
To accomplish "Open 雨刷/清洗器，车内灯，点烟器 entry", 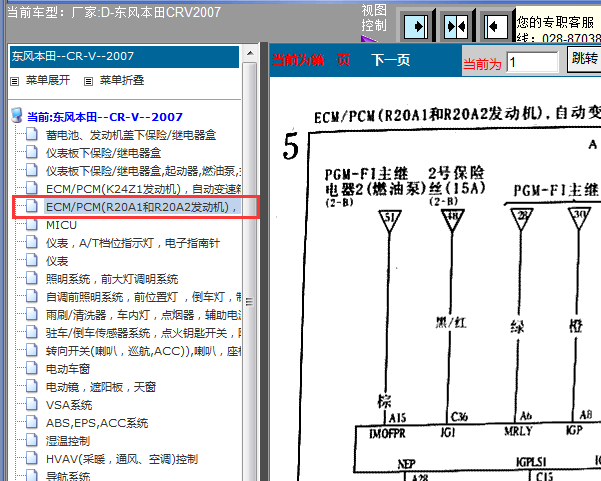I will 143,315.
